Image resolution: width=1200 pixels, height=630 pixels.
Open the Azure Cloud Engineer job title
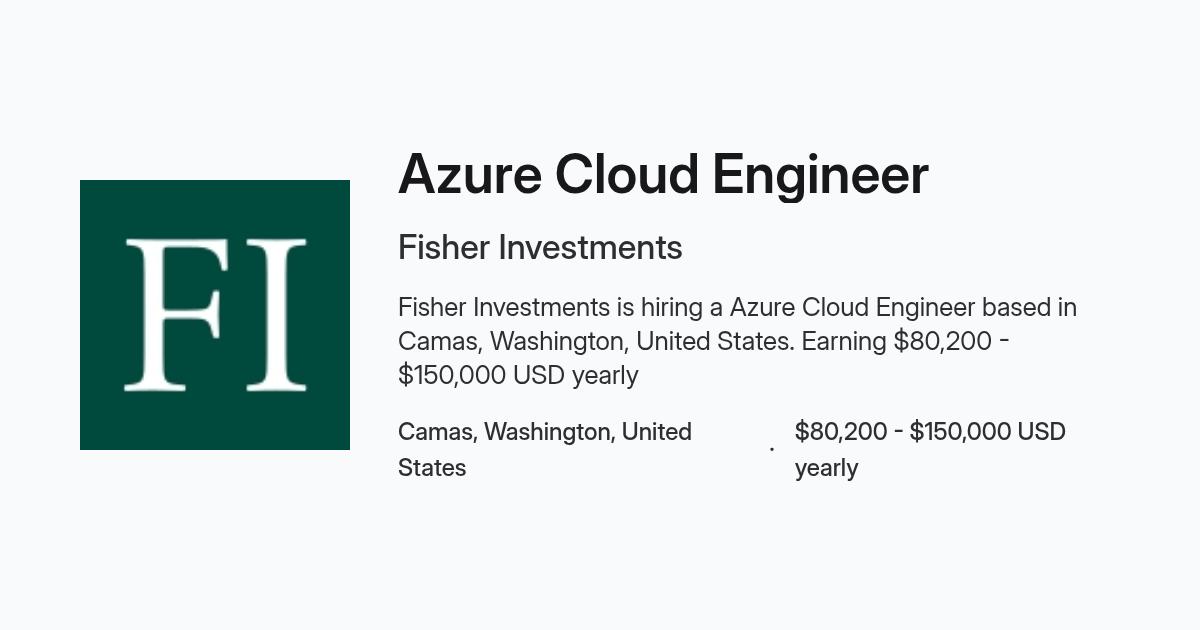[663, 175]
